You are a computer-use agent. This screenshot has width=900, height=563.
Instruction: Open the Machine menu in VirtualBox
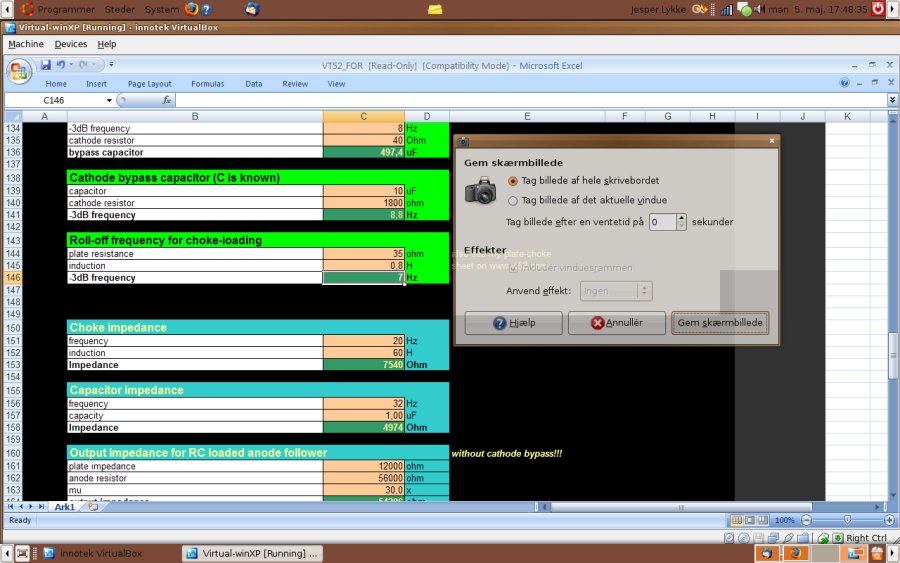[x=26, y=44]
